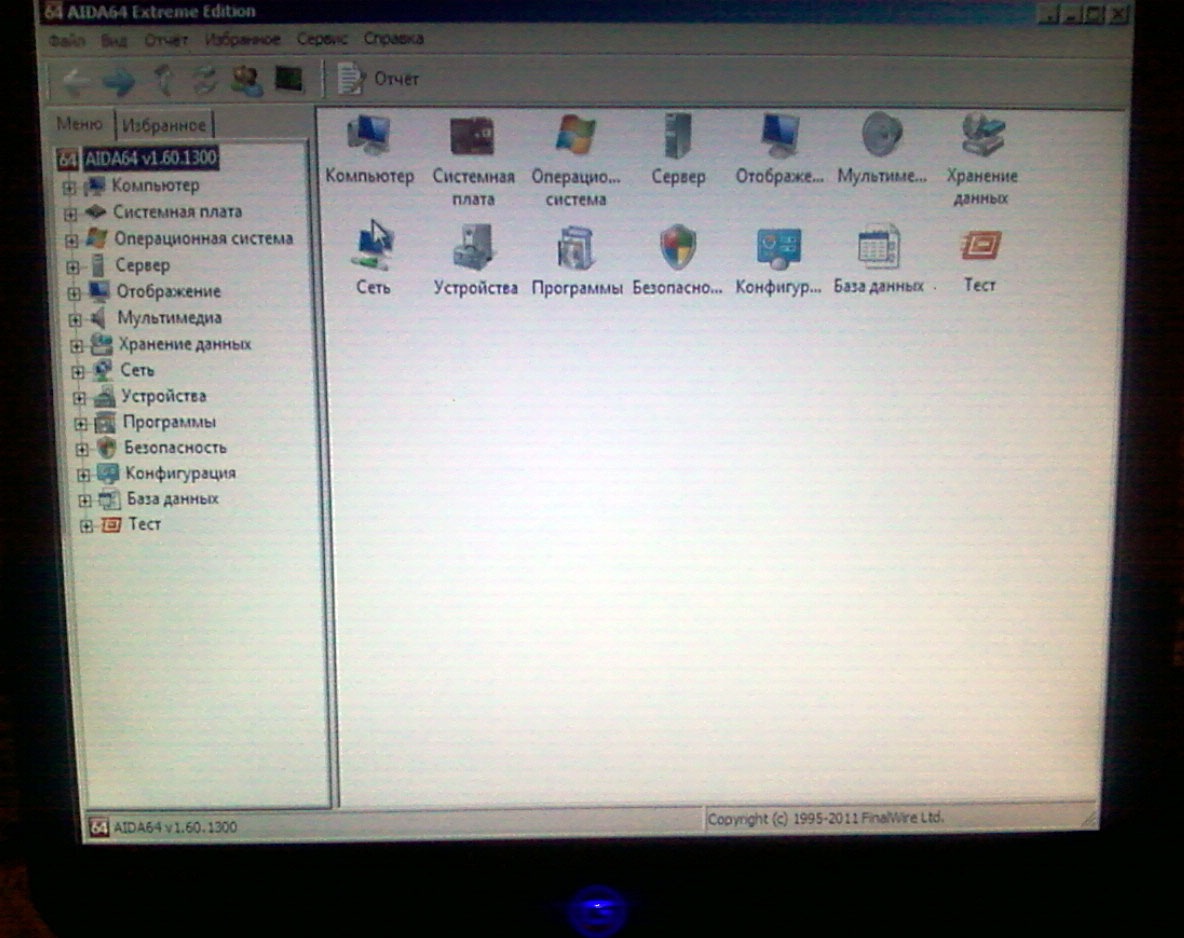
Task: Switch to the Меню tab
Action: point(79,124)
